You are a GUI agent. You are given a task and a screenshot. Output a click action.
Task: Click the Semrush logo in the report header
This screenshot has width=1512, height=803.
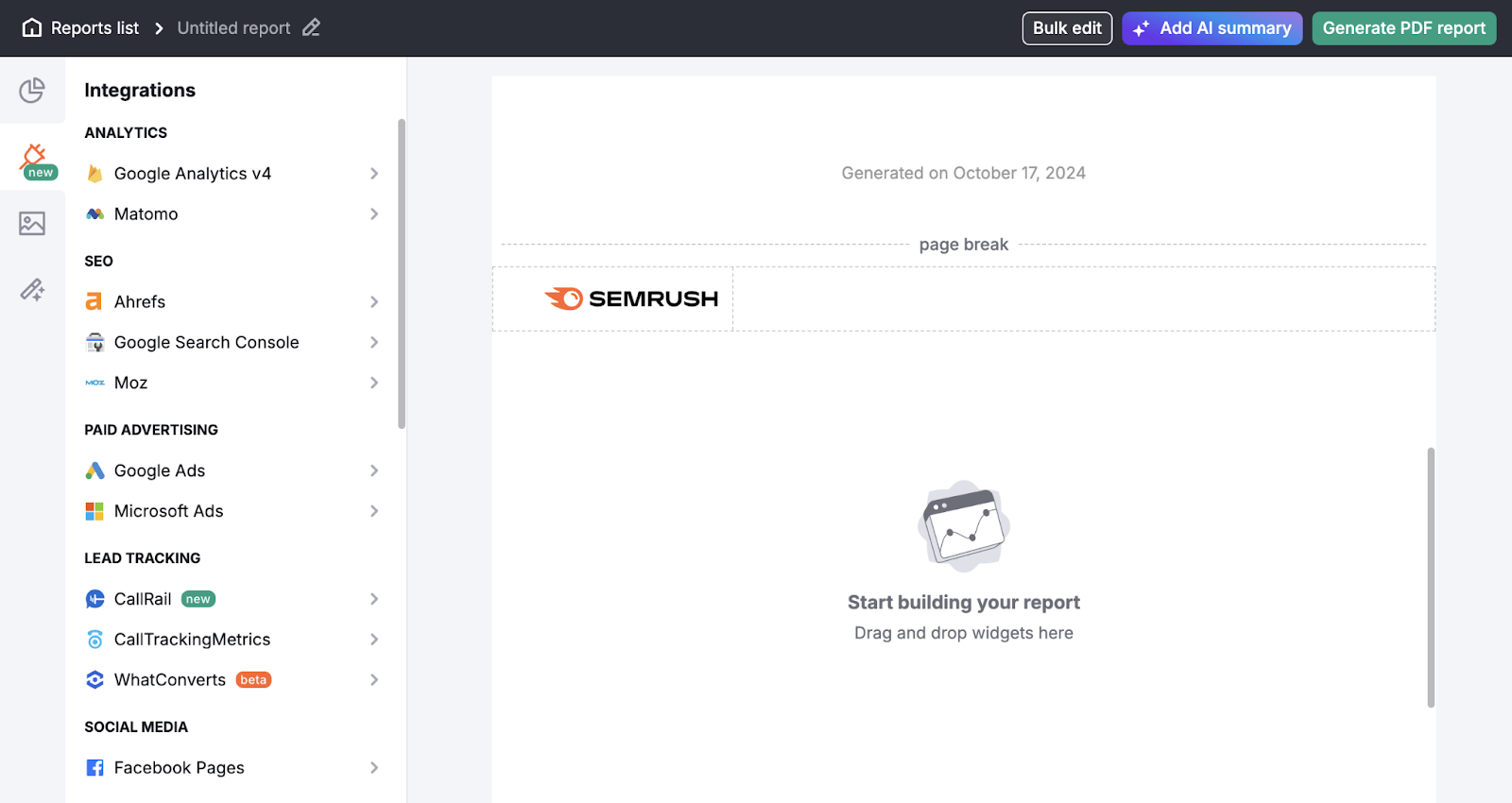635,299
